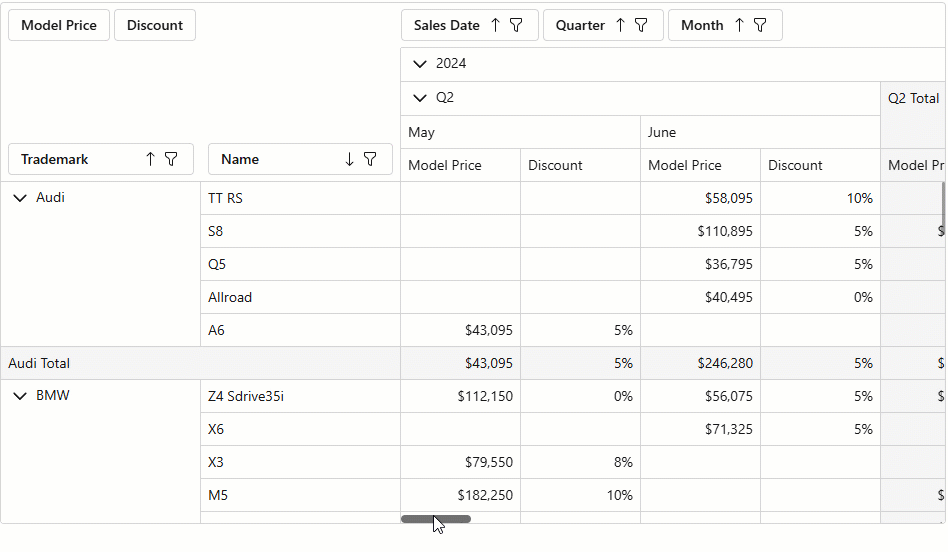The width and height of the screenshot is (948, 552).
Task: Click the Month sort arrow
Action: [739, 25]
